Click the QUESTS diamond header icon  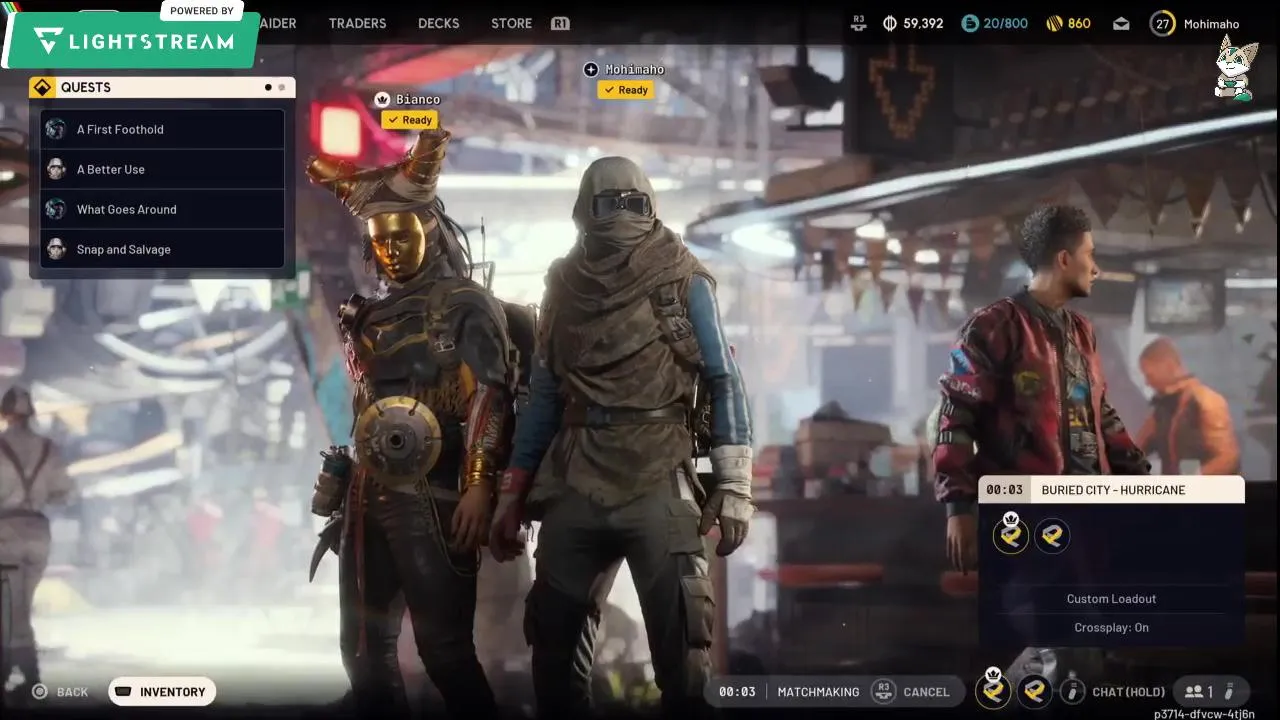[x=42, y=87]
